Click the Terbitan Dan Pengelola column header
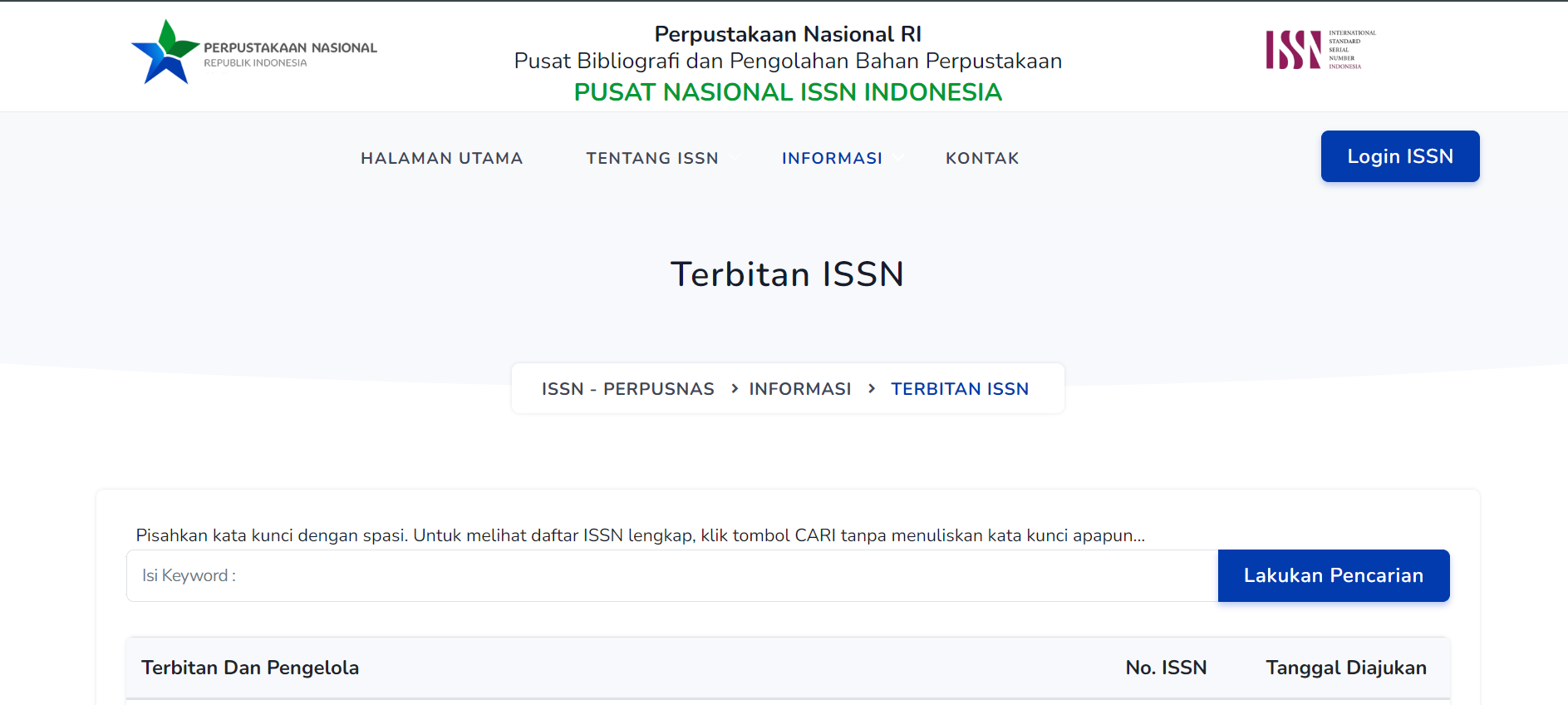The width and height of the screenshot is (1568, 705). click(x=250, y=668)
